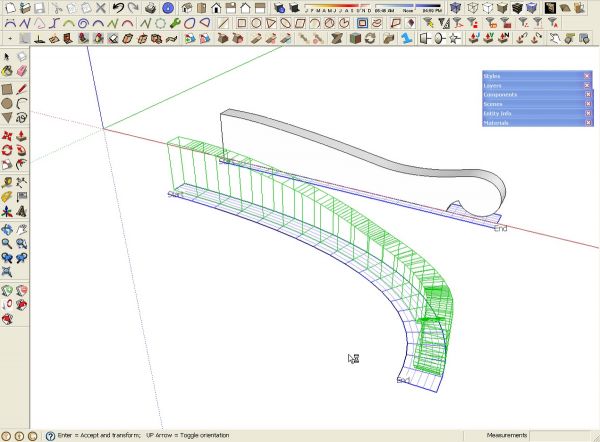Image resolution: width=600 pixels, height=442 pixels.
Task: Click the Zoom Extents icon
Action: [x=7, y=272]
